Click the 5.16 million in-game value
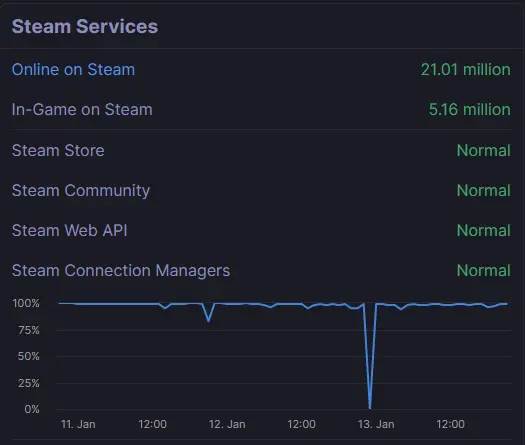Image resolution: width=525 pixels, height=445 pixels. point(469,109)
